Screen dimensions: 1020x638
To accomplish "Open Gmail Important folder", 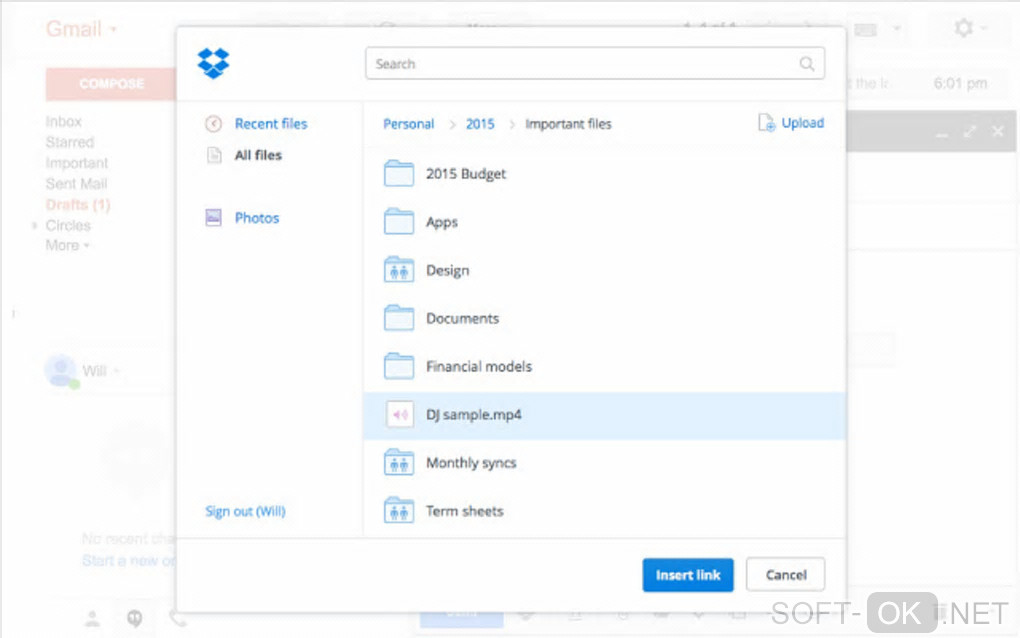I will click(x=77, y=163).
